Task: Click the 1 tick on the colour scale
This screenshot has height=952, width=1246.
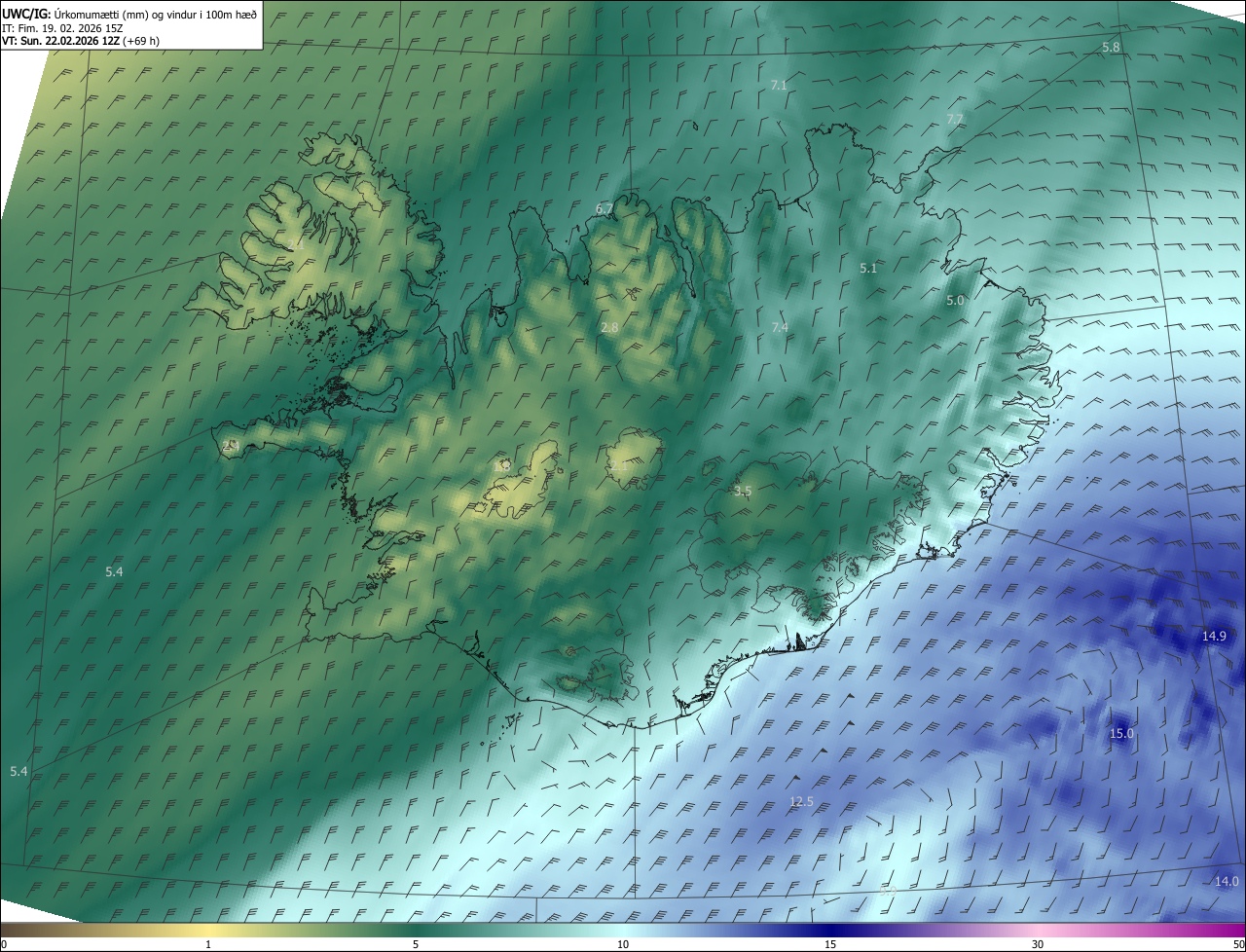Action: (x=208, y=944)
